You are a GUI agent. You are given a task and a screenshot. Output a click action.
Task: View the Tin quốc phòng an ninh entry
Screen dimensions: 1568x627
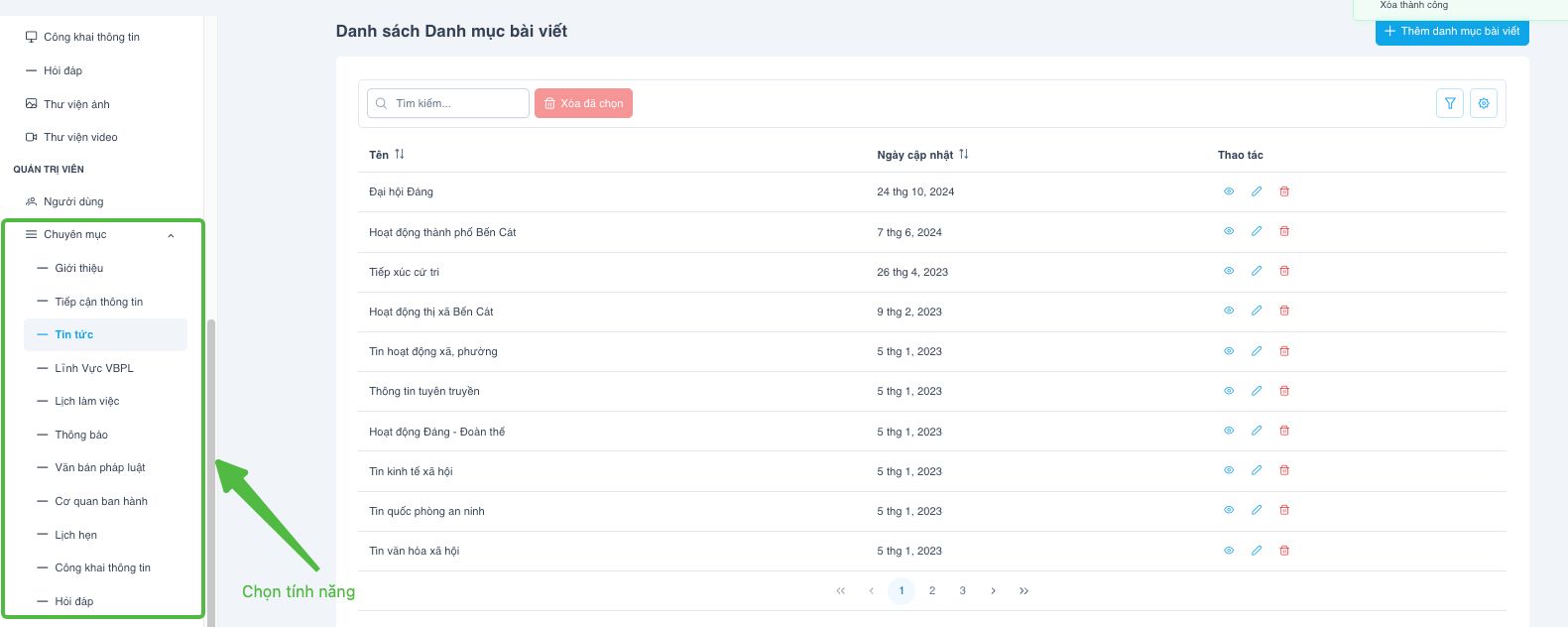click(x=1229, y=510)
